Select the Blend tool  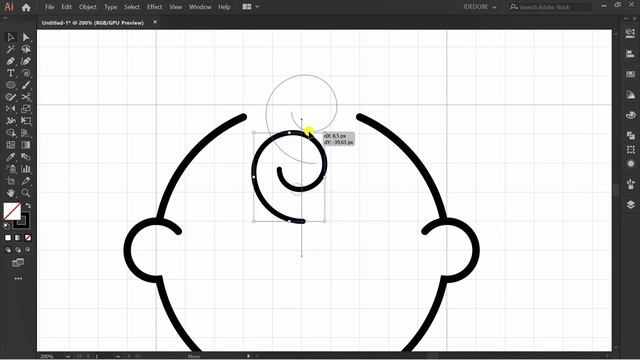click(x=26, y=157)
